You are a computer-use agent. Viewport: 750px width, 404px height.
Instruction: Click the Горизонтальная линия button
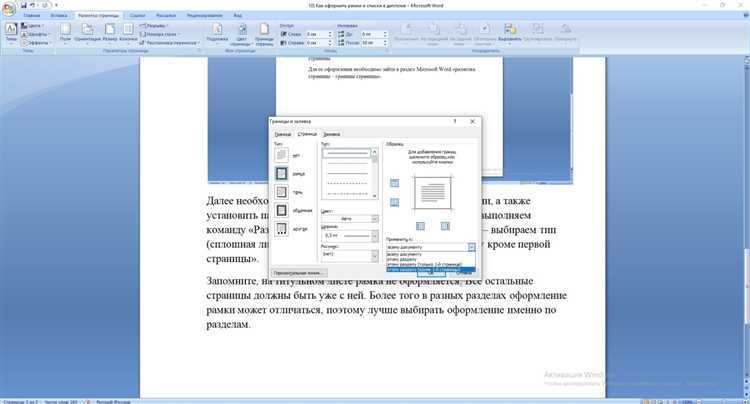299,273
